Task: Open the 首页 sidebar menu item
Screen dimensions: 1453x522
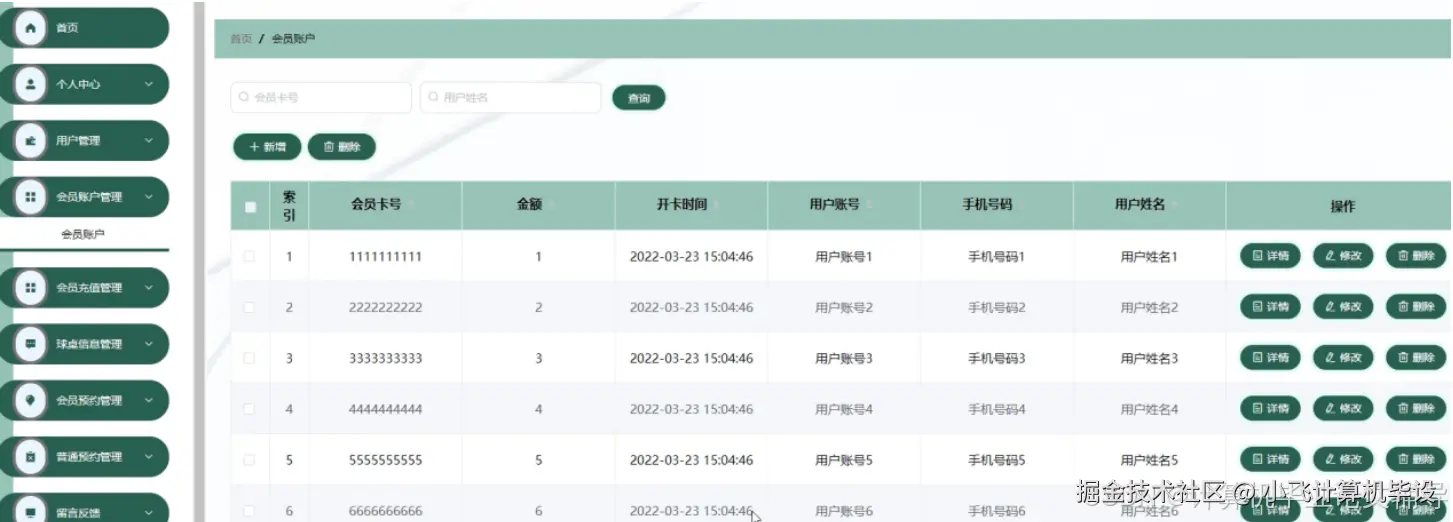Action: click(x=84, y=28)
